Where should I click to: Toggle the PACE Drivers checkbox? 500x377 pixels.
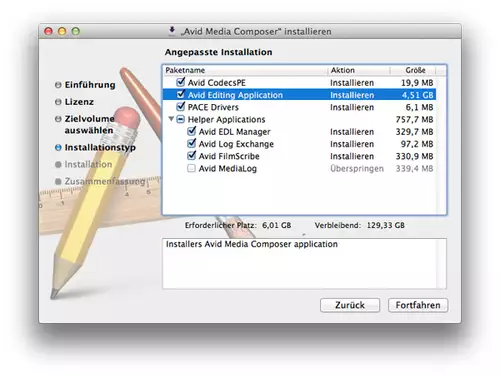(181, 107)
